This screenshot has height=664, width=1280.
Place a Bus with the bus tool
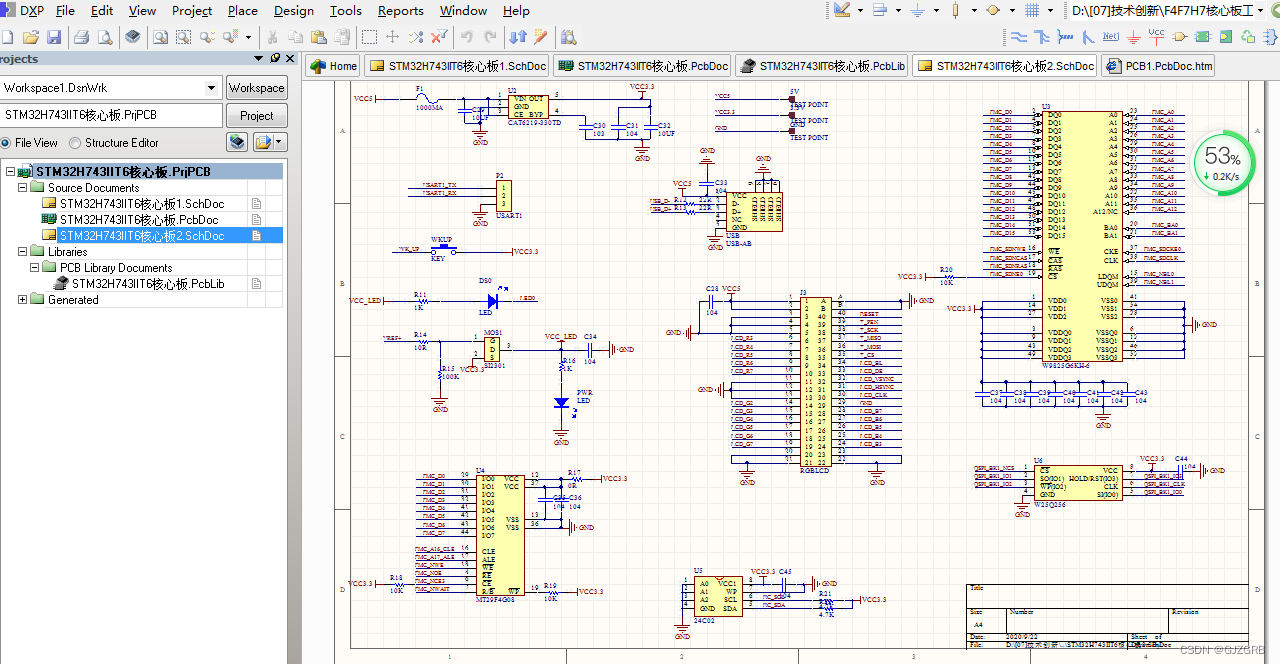(x=1040, y=39)
